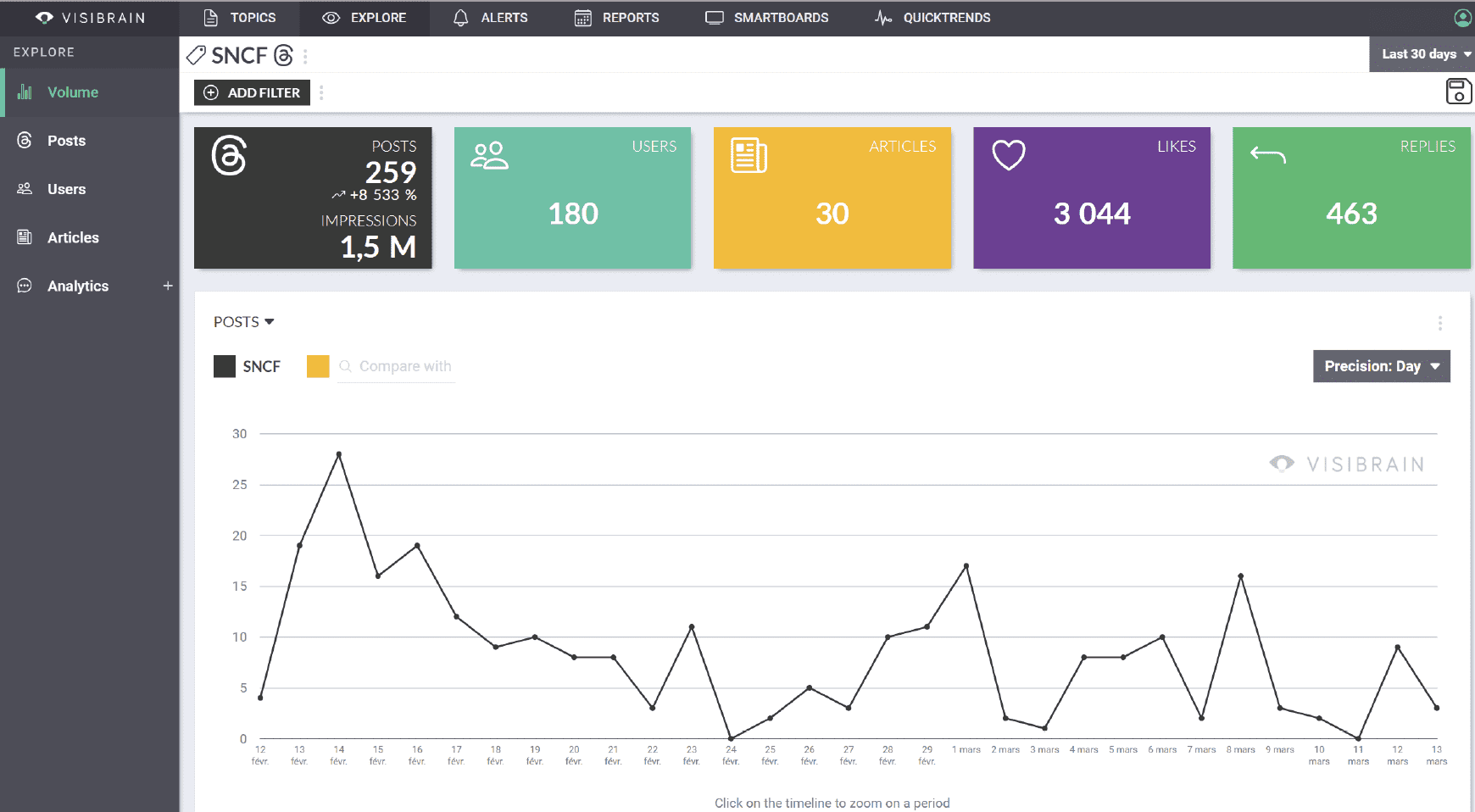Click the reply arrow icon in REPLIES card
This screenshot has width=1475, height=812.
pos(1268,155)
